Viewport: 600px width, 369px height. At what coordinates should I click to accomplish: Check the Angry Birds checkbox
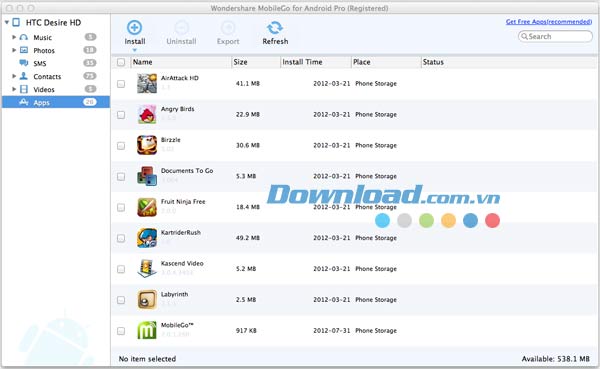pyautogui.click(x=121, y=114)
